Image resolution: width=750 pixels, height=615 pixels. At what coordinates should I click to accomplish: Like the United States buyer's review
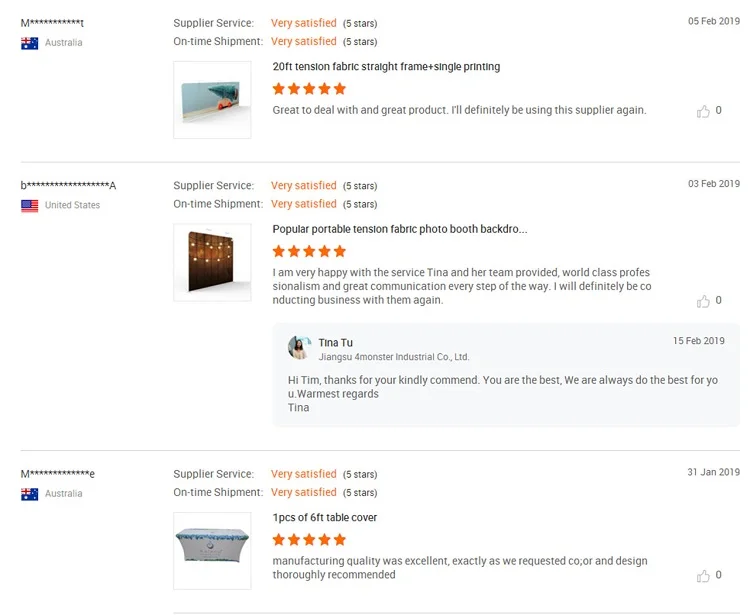point(703,301)
